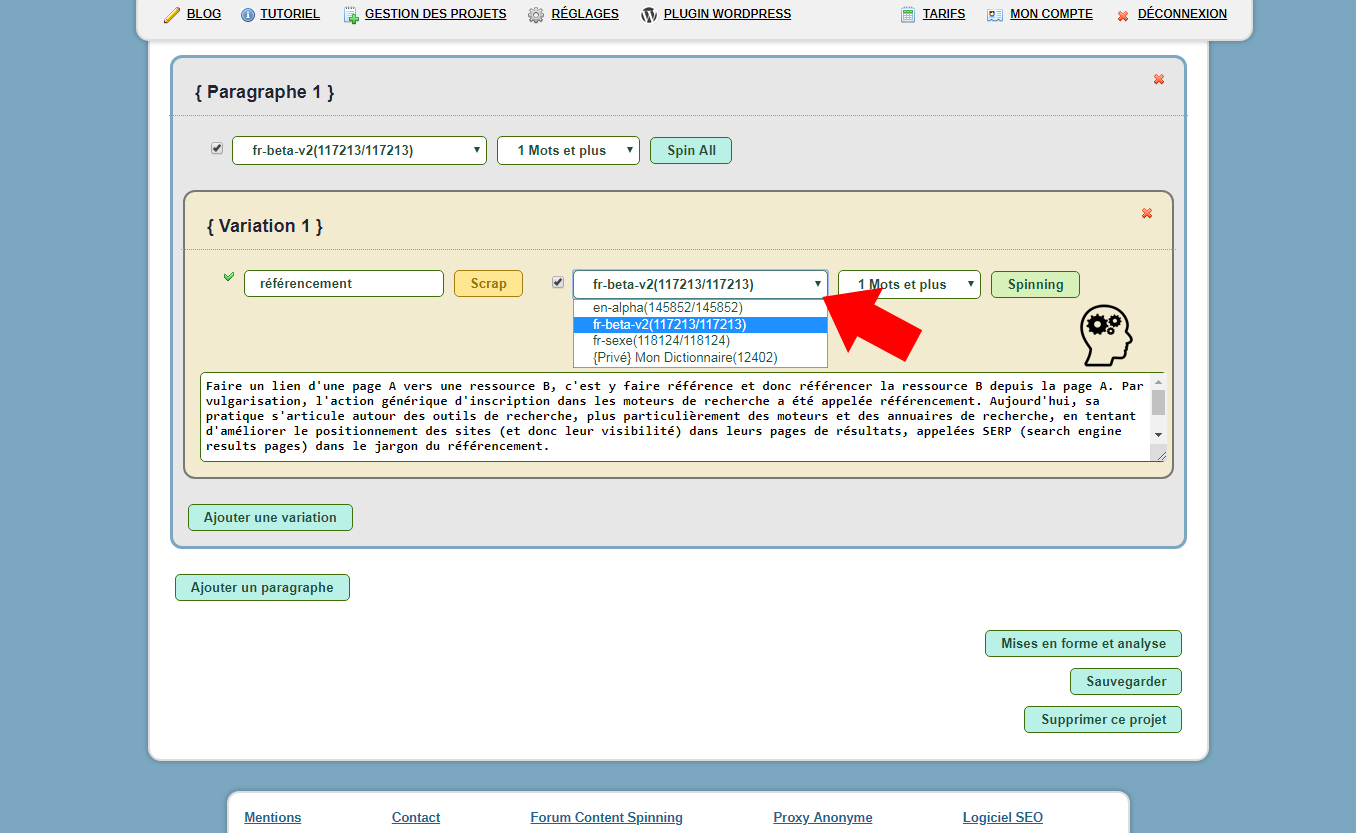Viewport: 1356px width, 833px height.
Task: Click Ajouter une variation button
Action: coord(270,517)
